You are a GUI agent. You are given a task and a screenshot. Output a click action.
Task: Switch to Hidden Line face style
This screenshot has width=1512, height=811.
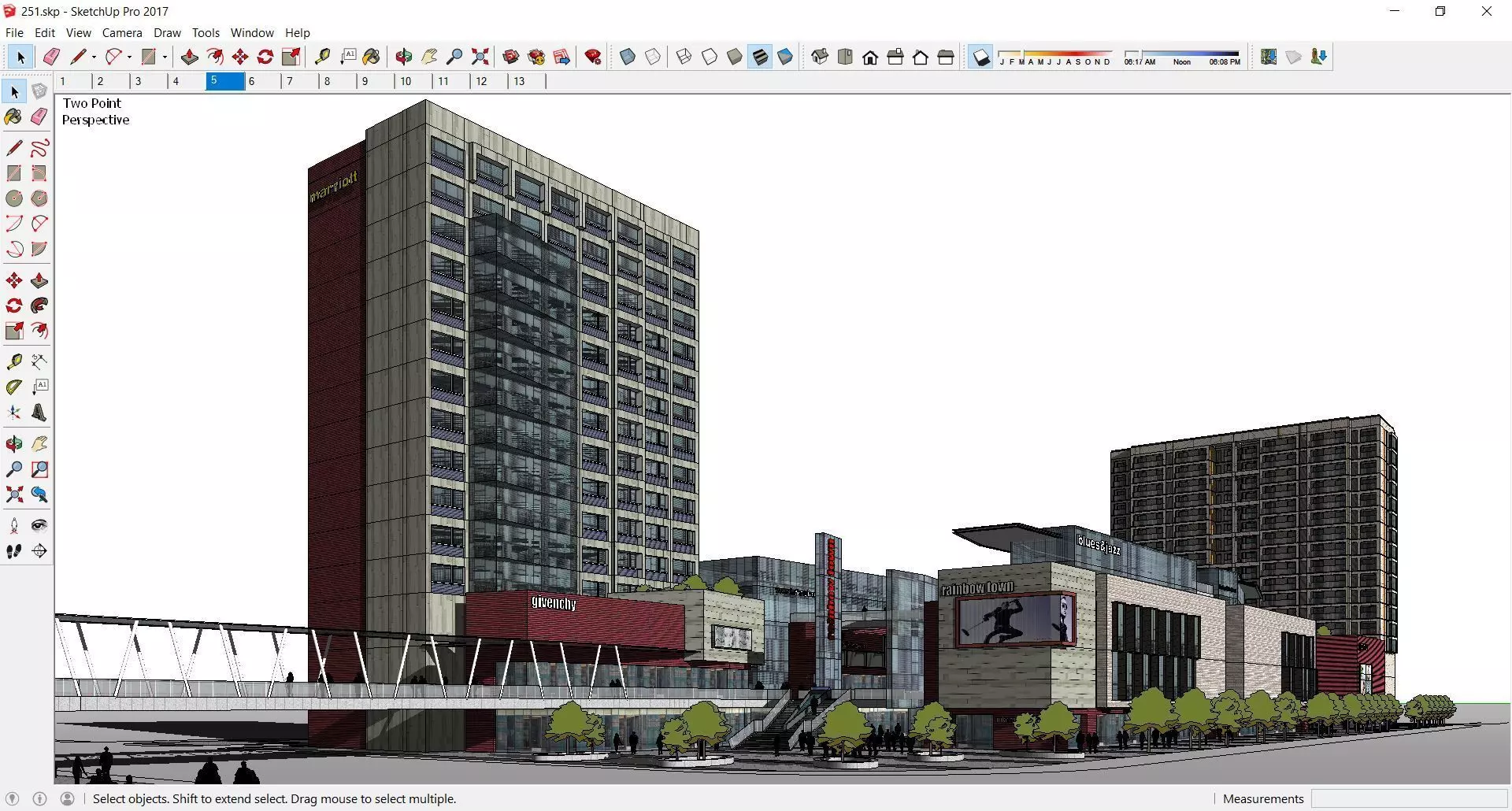coord(710,57)
